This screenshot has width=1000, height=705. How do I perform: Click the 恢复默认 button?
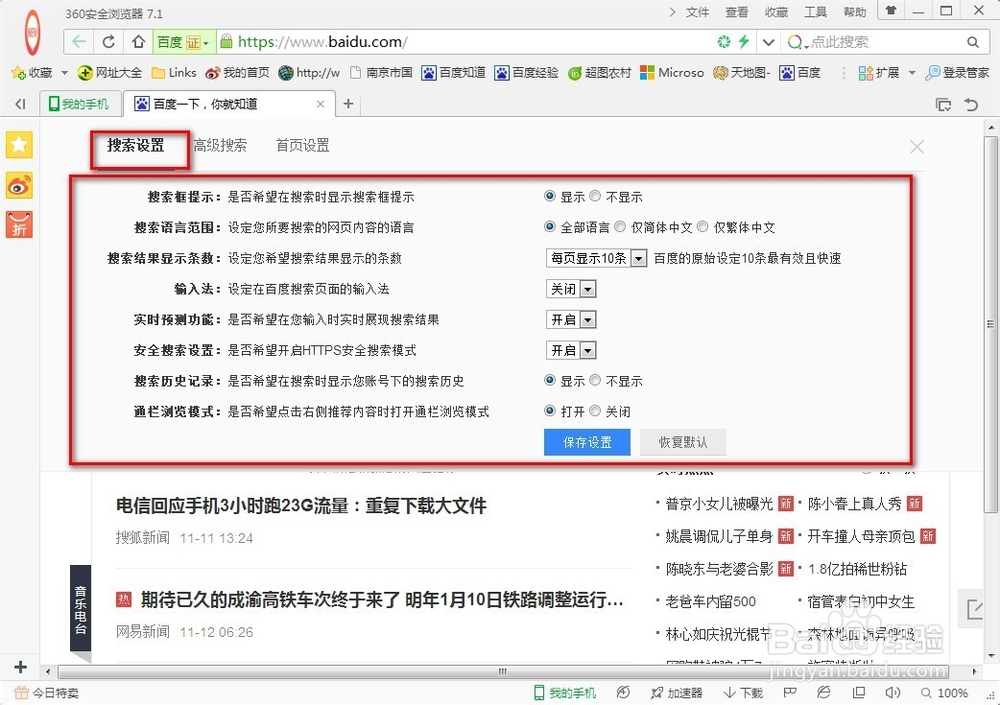683,442
